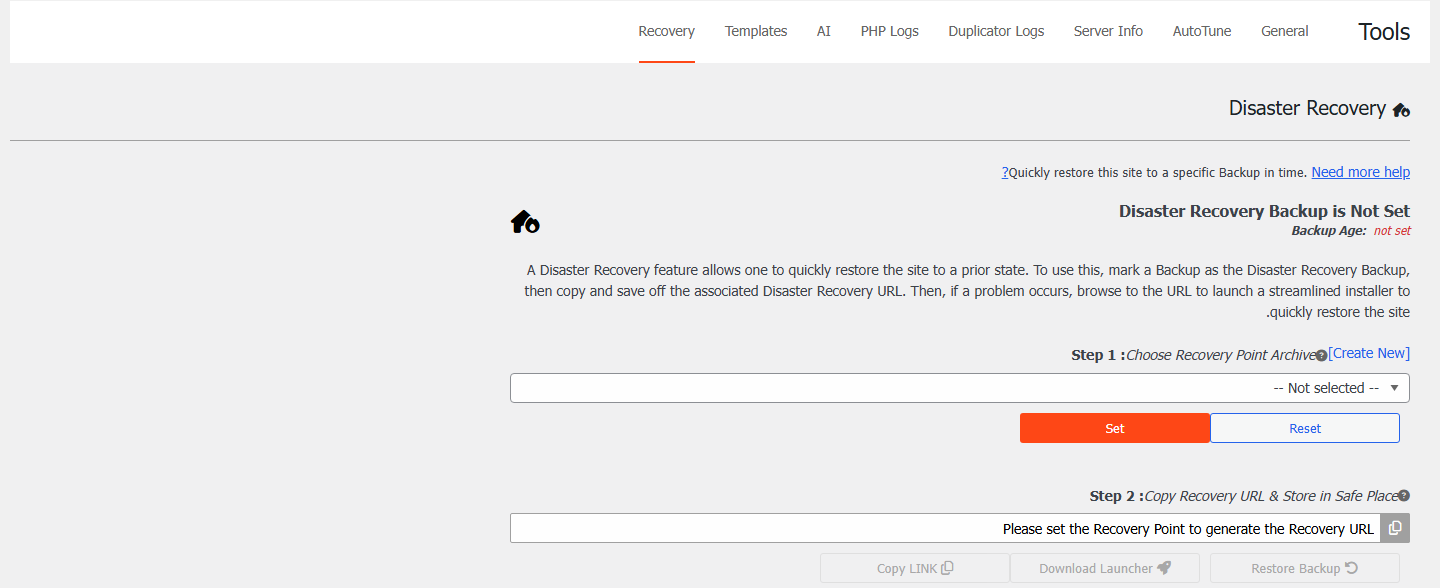Click the Download Launcher button

point(1105,568)
